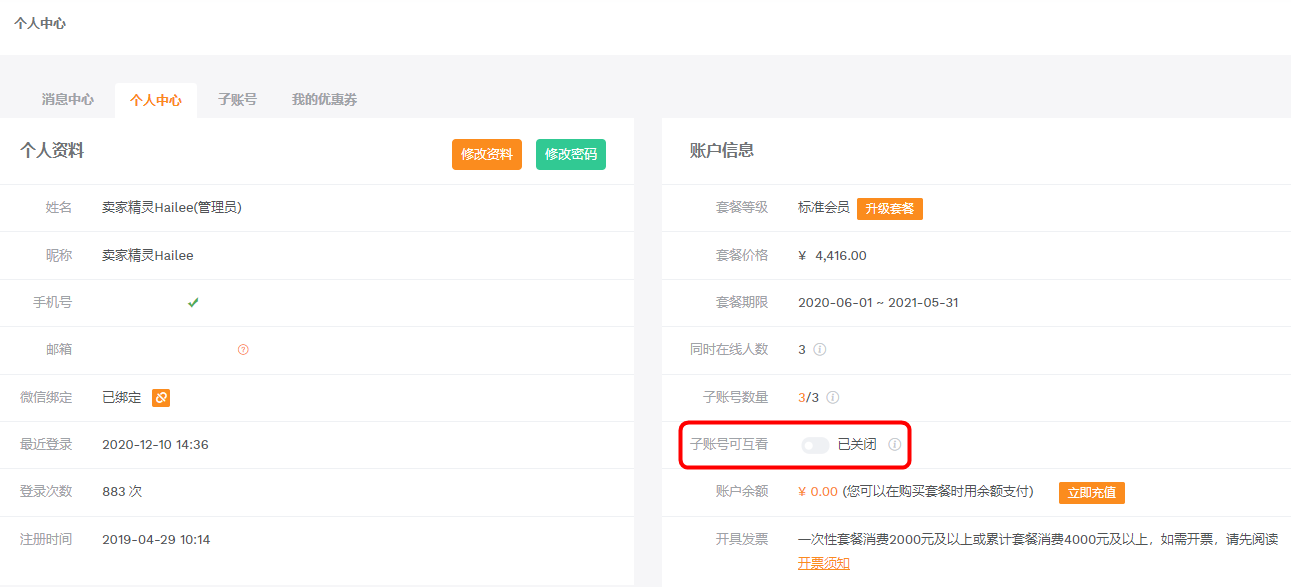Toggle the 子账号可互看 switch
Screen dimensions: 1291x587
(x=815, y=445)
